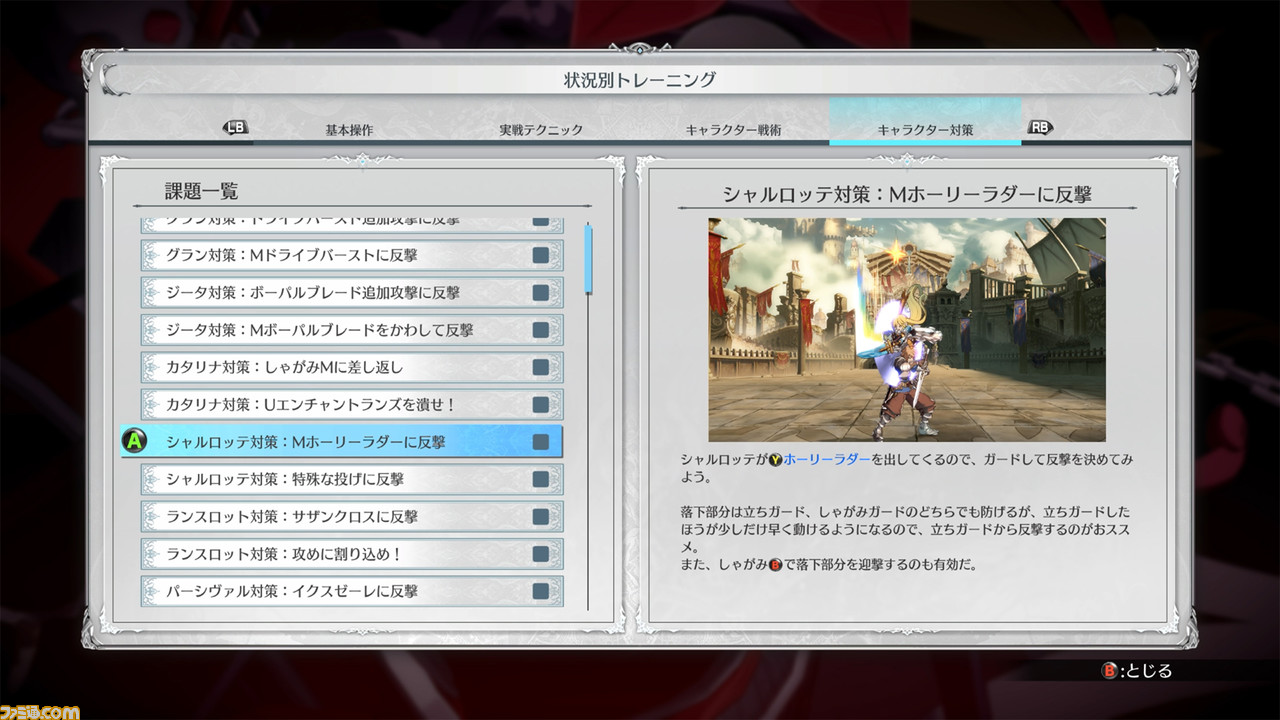Toggle completion box for パーシヴァル対策:イクスゼーレ
This screenshot has width=1280, height=720.
click(x=540, y=591)
